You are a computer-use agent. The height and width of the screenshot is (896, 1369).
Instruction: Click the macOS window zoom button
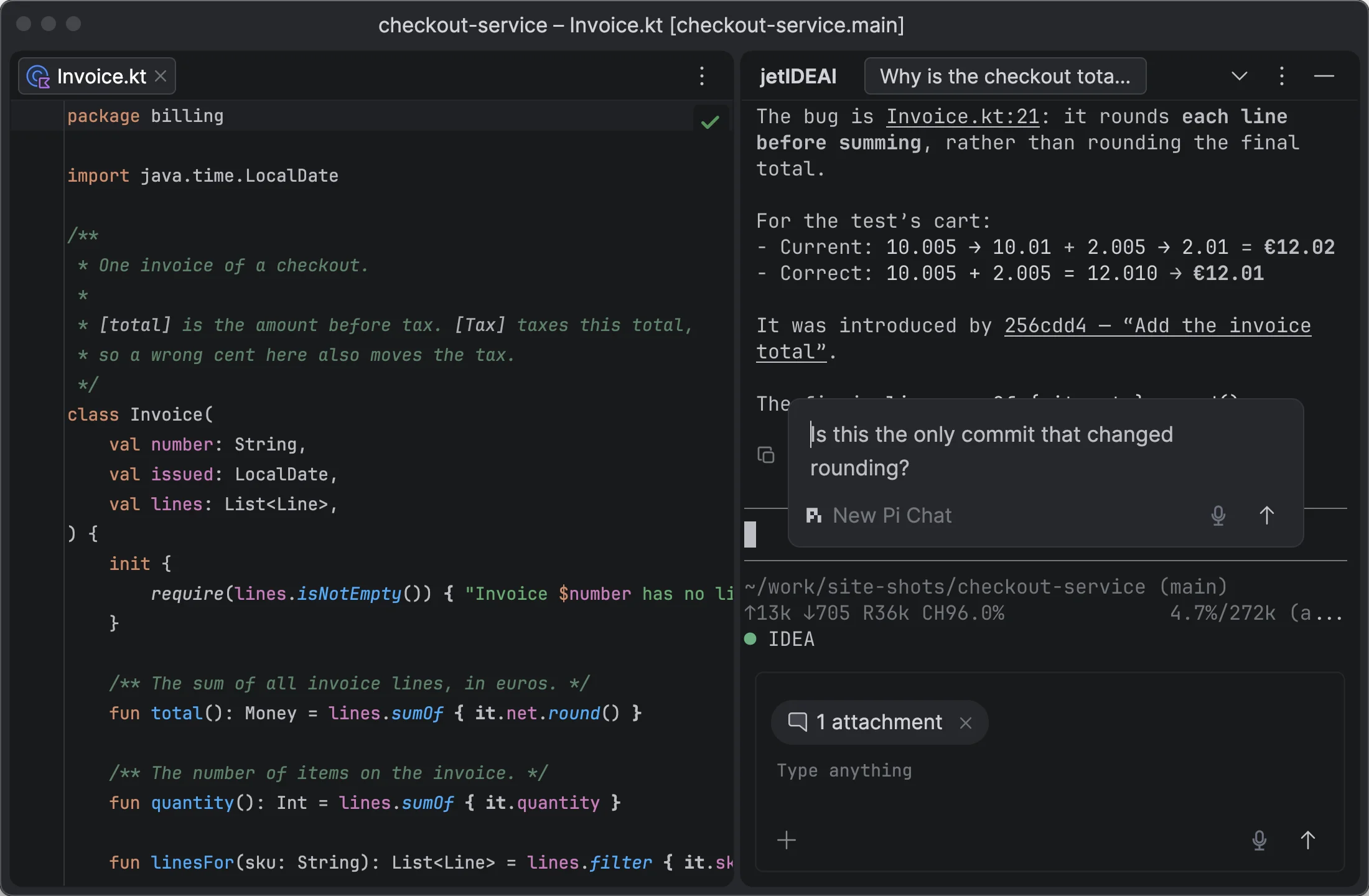73,24
